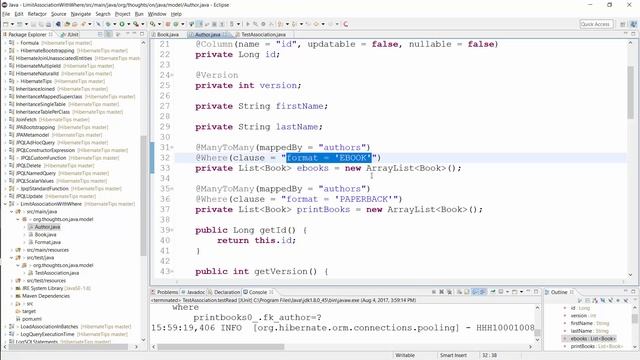This screenshot has width=640, height=360.
Task: Click the editor vertical scrollbar thumb
Action: [x=631, y=92]
